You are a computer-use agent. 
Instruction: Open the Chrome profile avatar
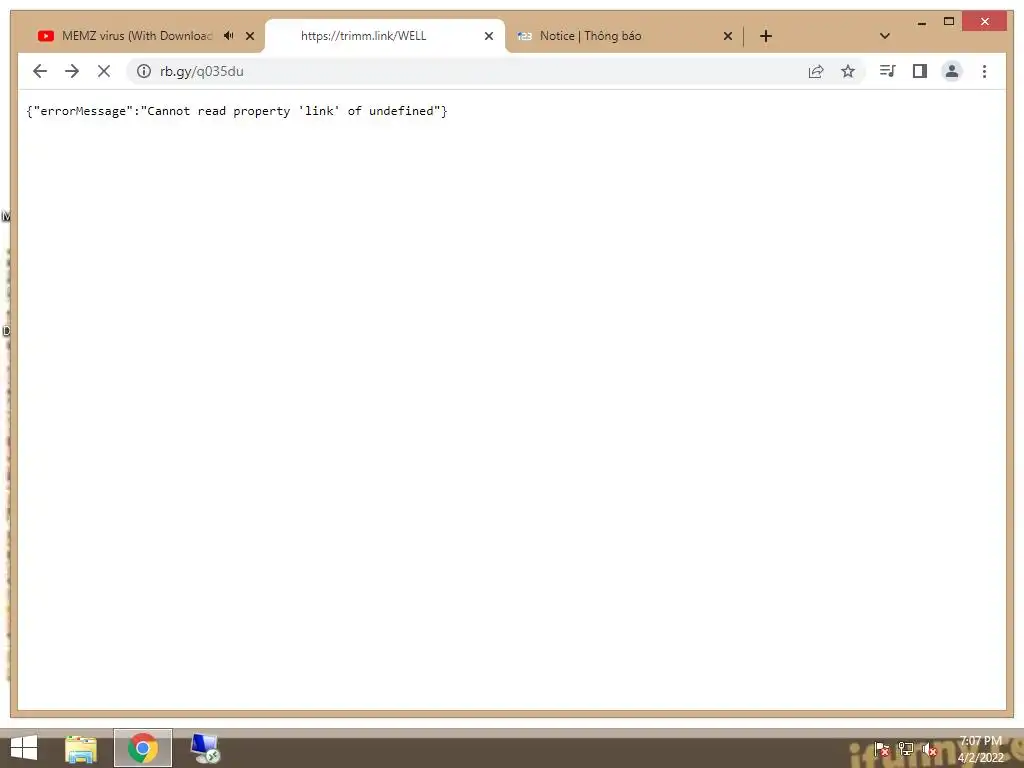pos(952,71)
